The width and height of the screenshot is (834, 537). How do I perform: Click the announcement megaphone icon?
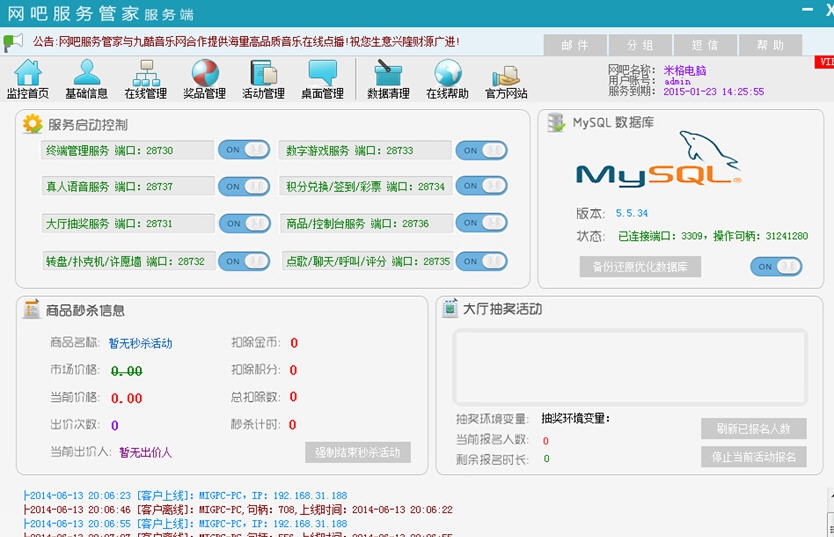[x=13, y=42]
